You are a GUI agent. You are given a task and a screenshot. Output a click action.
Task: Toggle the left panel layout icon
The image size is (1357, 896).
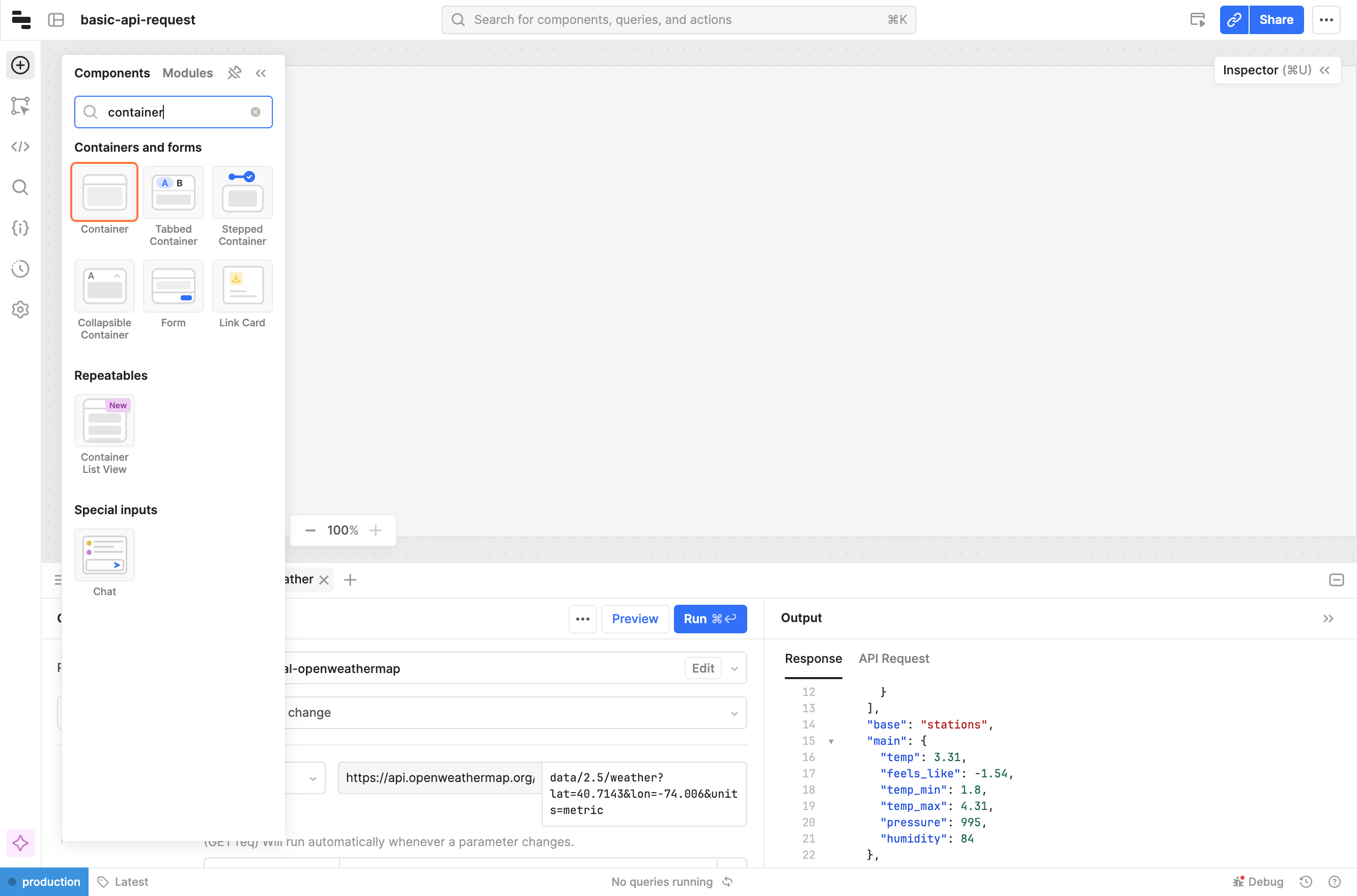(56, 20)
